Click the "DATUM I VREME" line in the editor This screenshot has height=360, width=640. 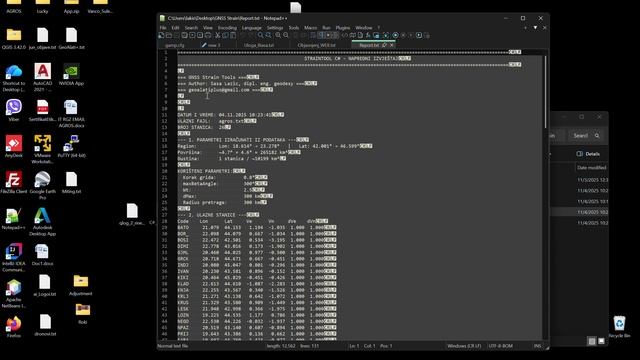(x=231, y=115)
